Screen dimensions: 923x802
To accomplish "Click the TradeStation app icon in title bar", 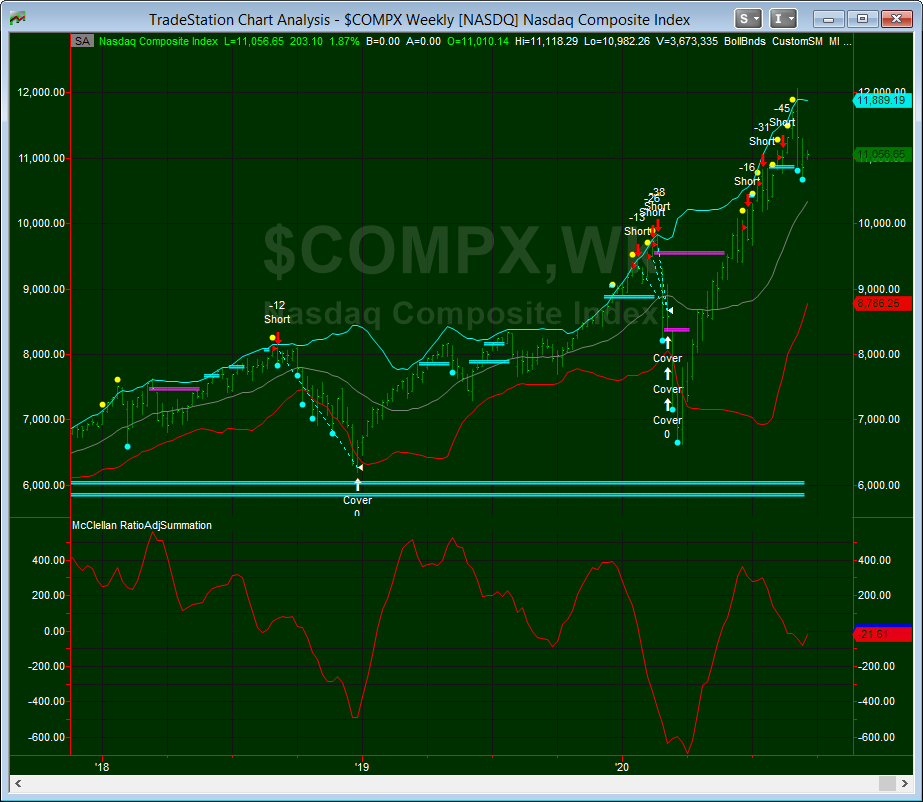I will (18, 18).
